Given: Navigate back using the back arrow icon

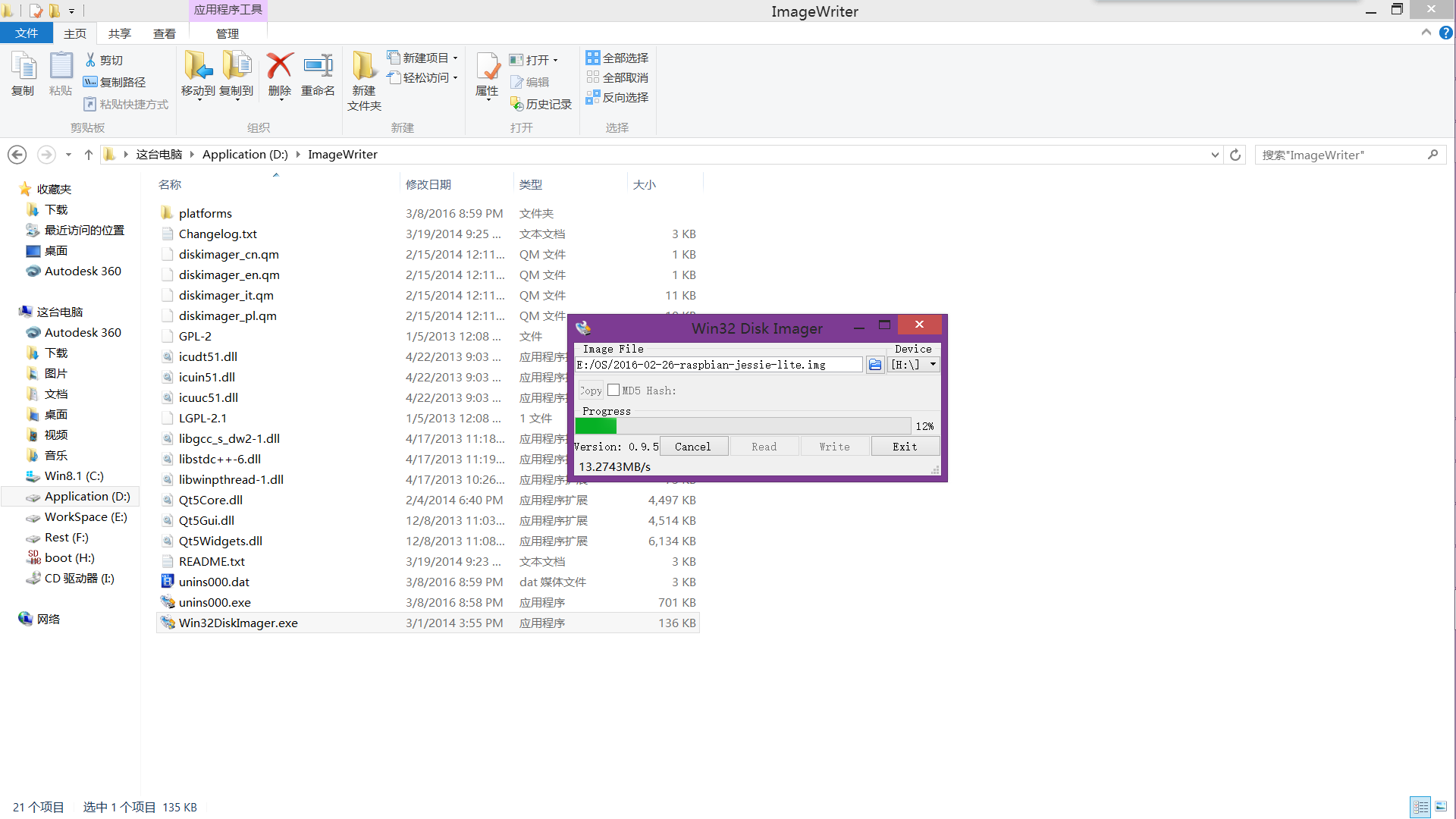Looking at the screenshot, I should (x=17, y=154).
